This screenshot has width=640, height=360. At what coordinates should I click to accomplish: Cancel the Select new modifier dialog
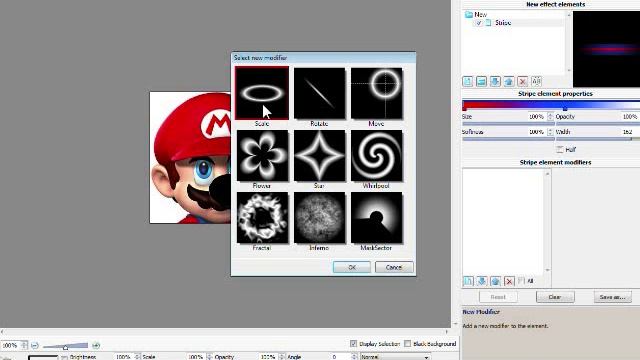click(x=394, y=267)
